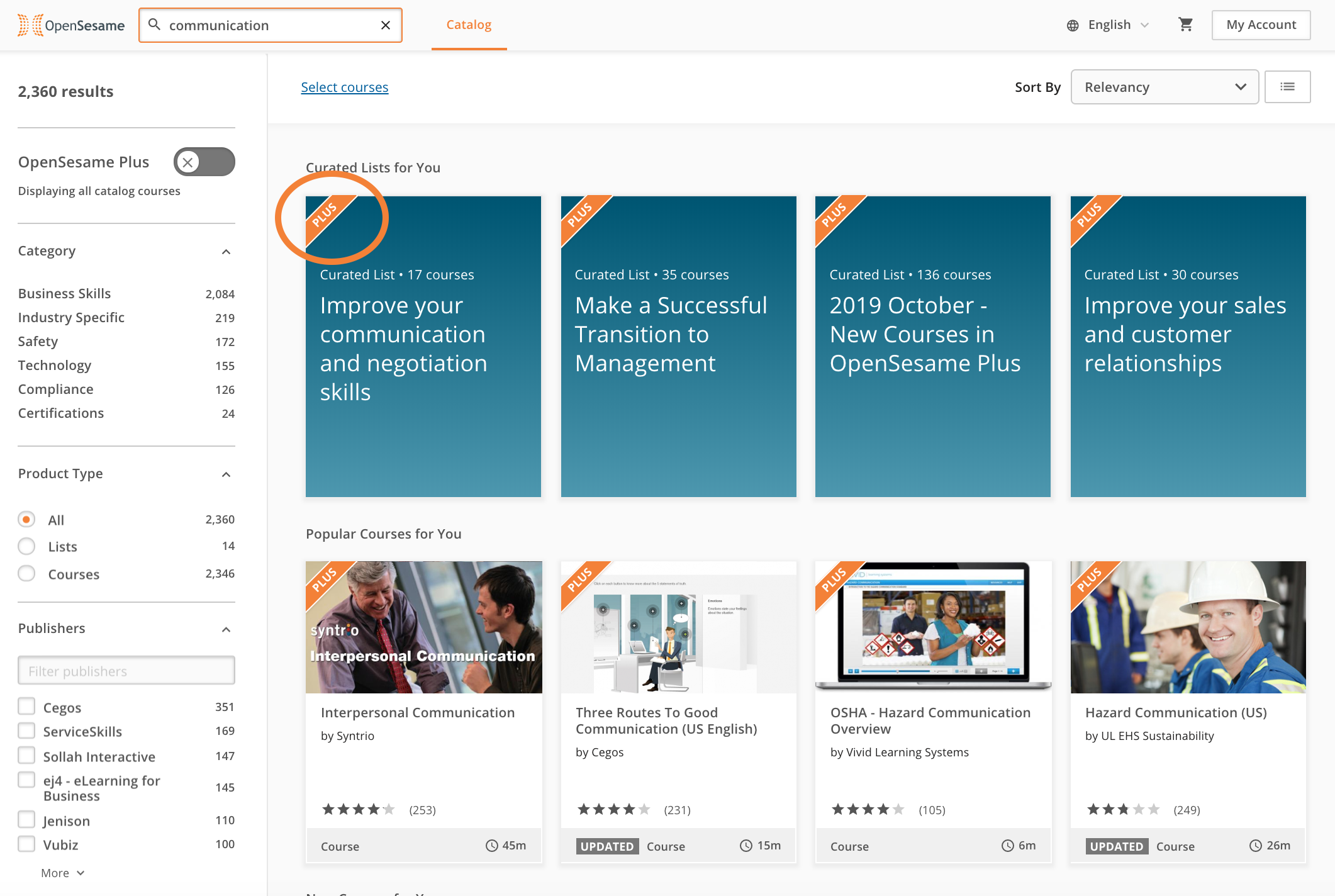
Task: Open Improve your sales and customer relationships list
Action: [1188, 346]
